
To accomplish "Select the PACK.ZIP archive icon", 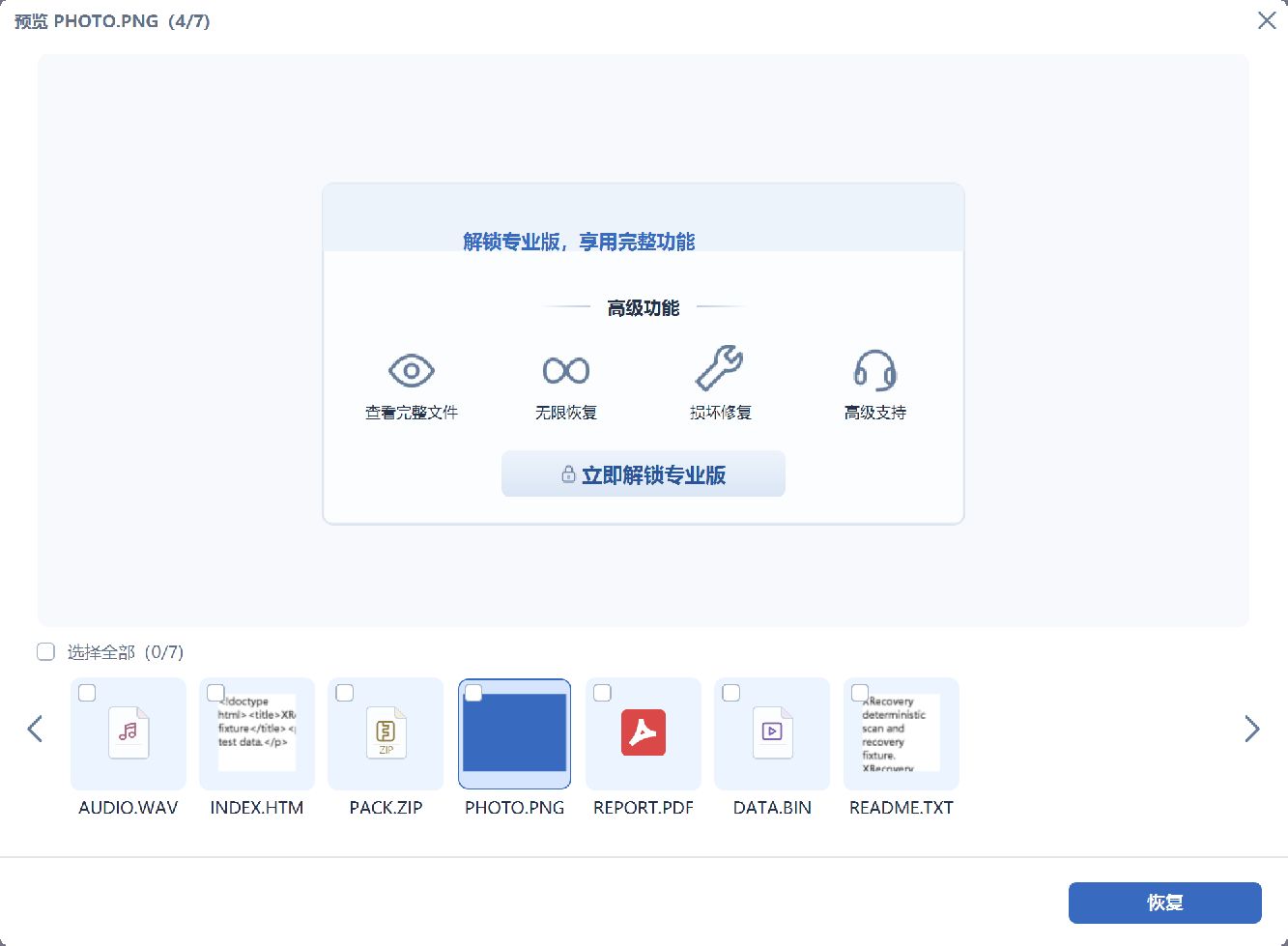I will [x=386, y=732].
